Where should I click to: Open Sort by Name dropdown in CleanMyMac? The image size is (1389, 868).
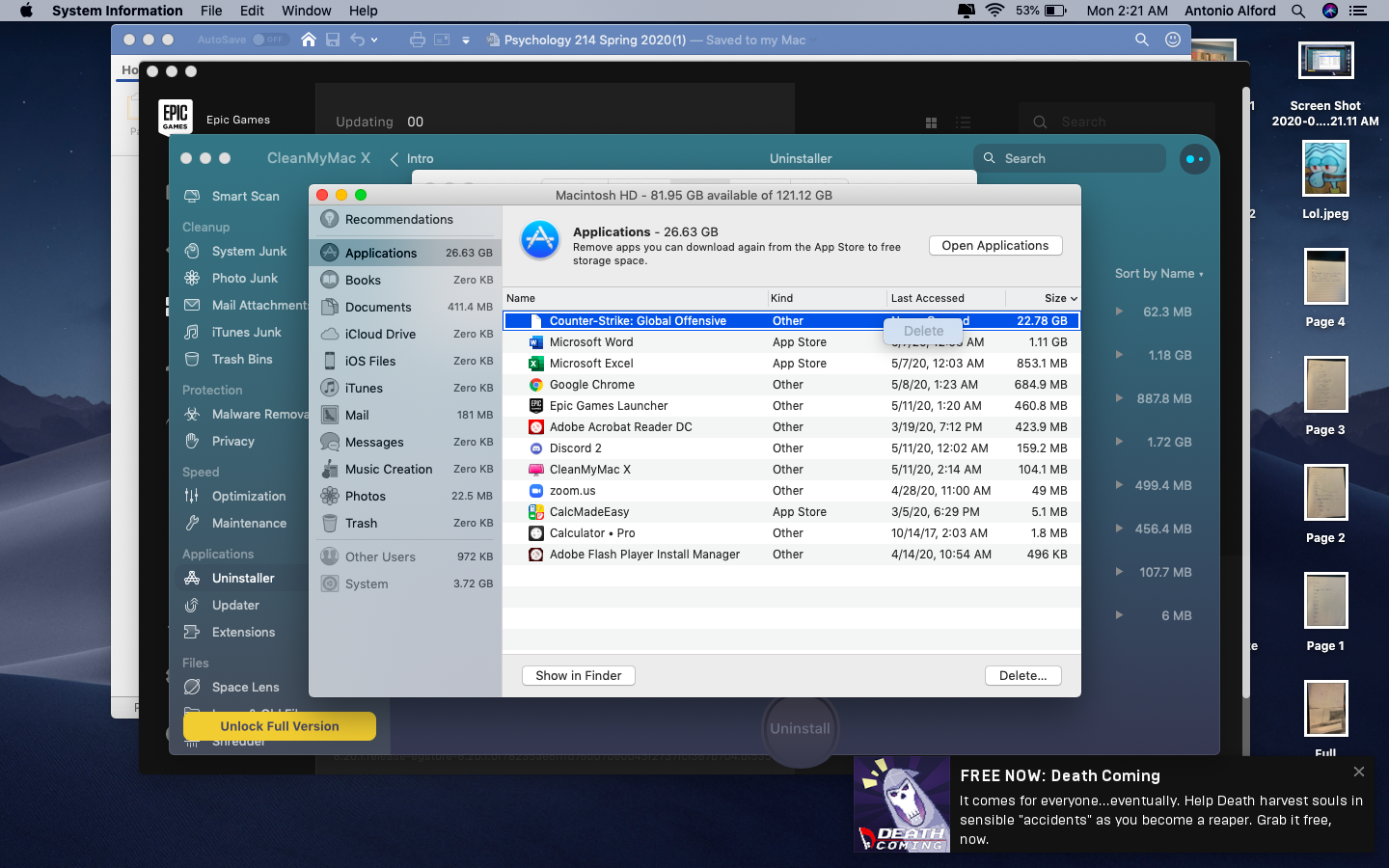(x=1159, y=274)
